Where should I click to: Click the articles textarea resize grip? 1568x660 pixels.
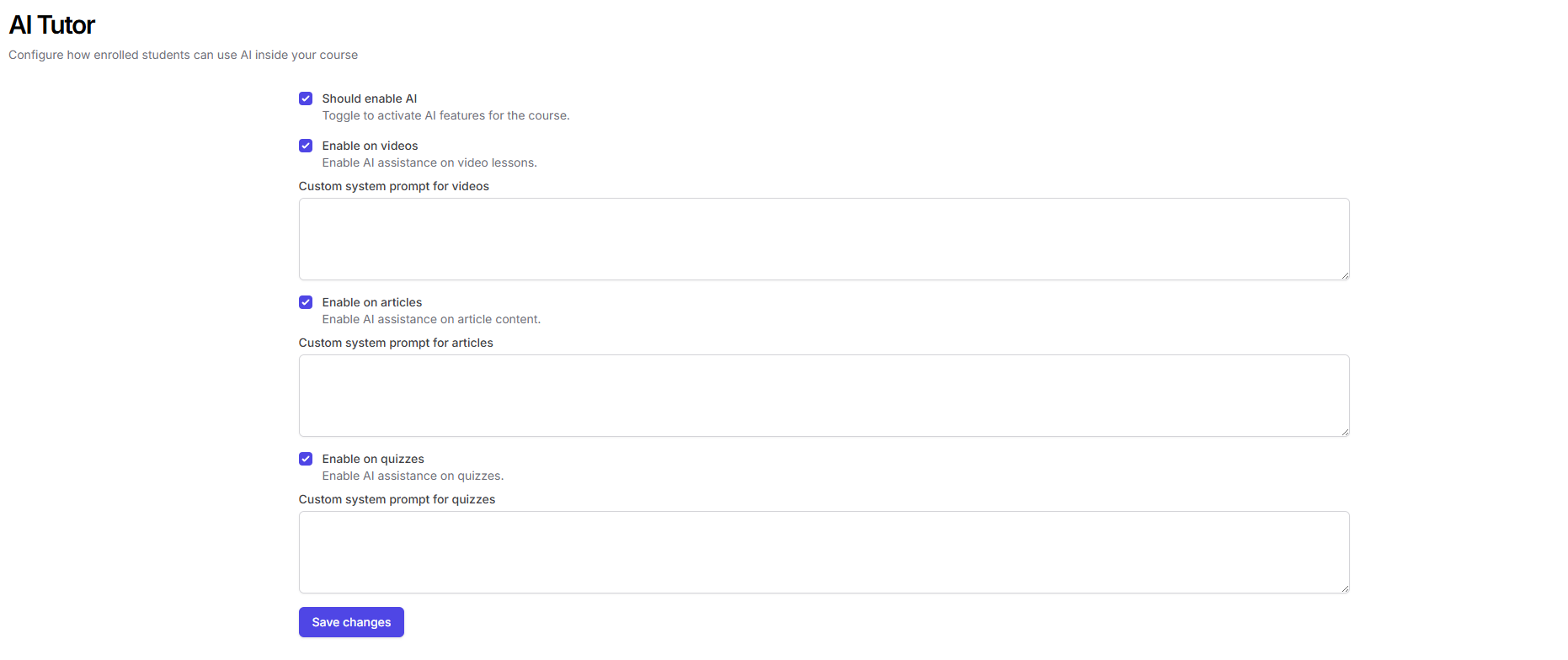click(1345, 432)
